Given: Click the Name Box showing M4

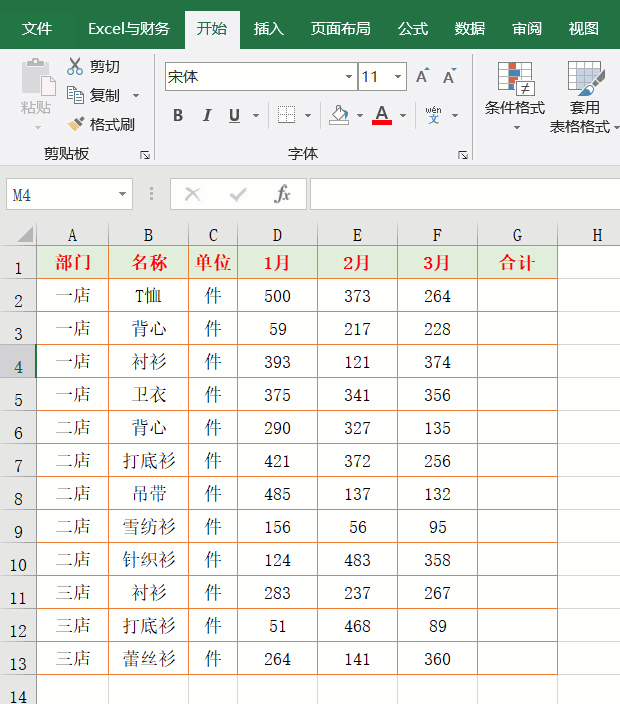Looking at the screenshot, I should pyautogui.click(x=61, y=194).
